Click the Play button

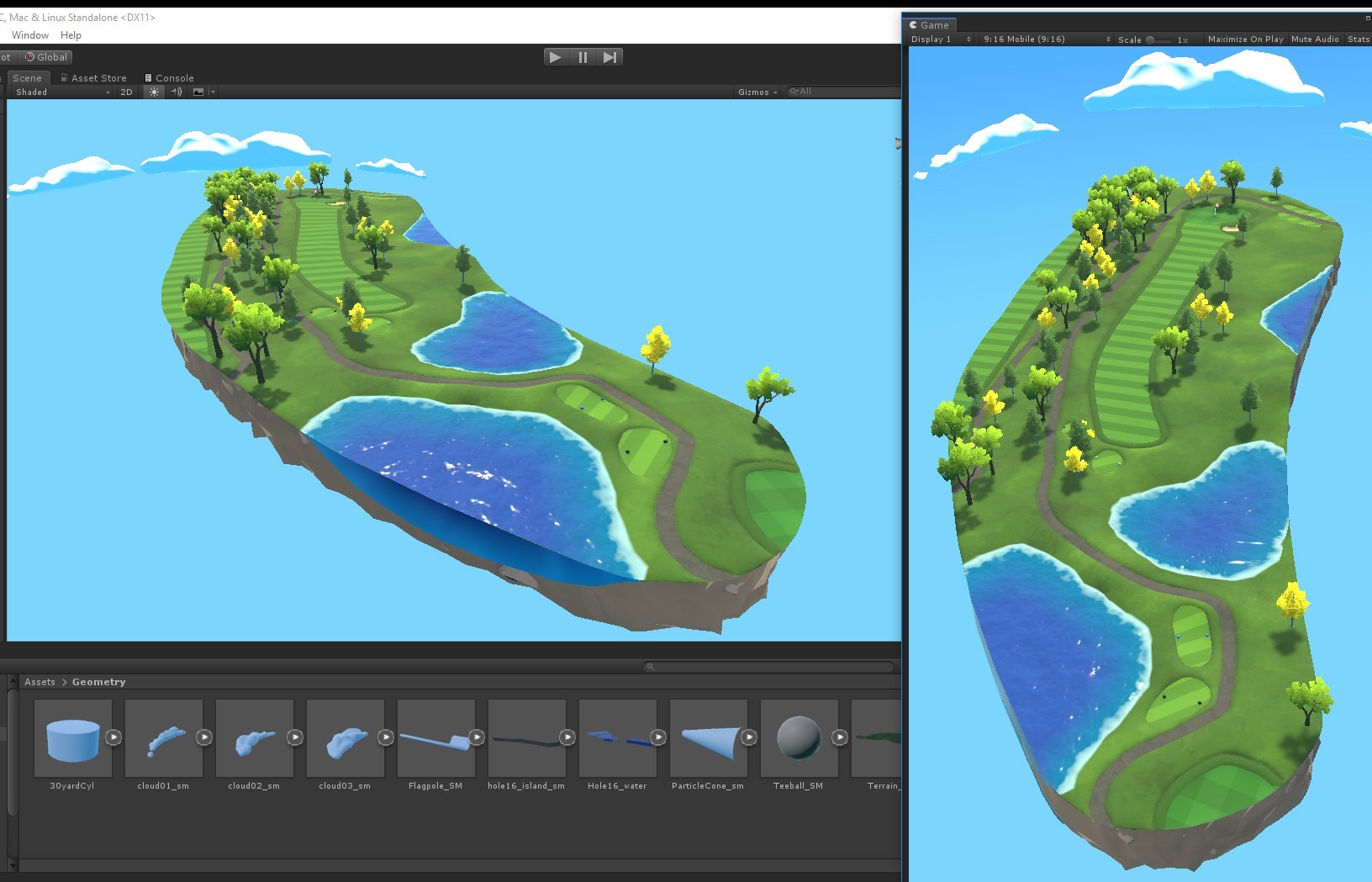pos(555,57)
